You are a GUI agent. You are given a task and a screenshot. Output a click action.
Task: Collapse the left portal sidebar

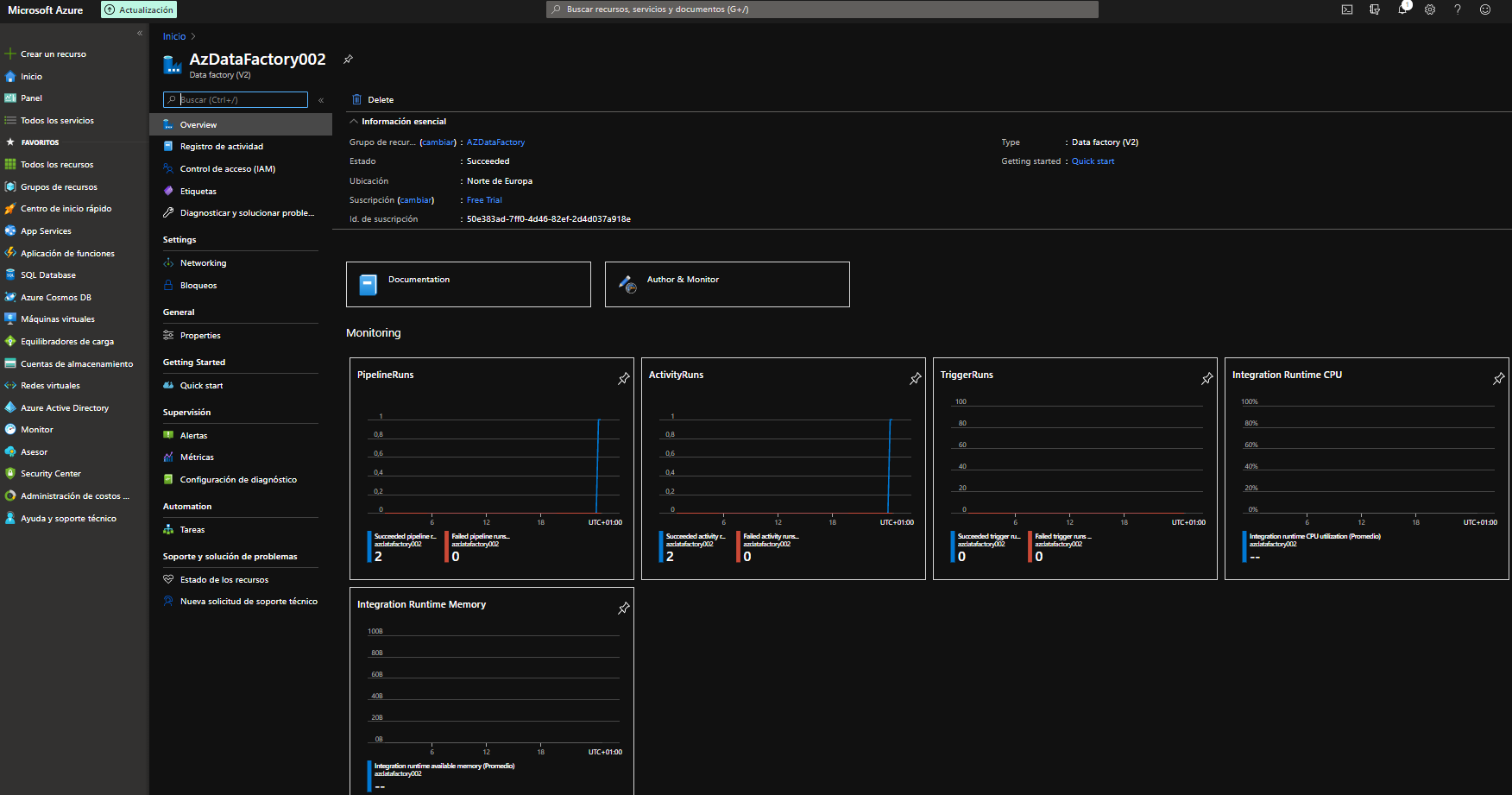point(140,34)
